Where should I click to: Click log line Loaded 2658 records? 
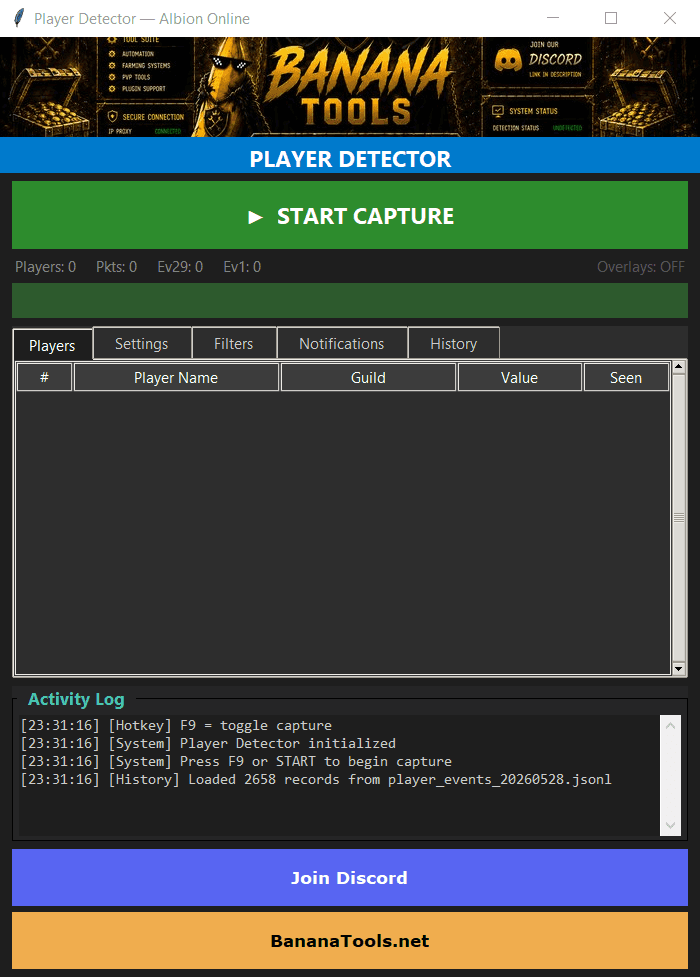[x=316, y=779]
